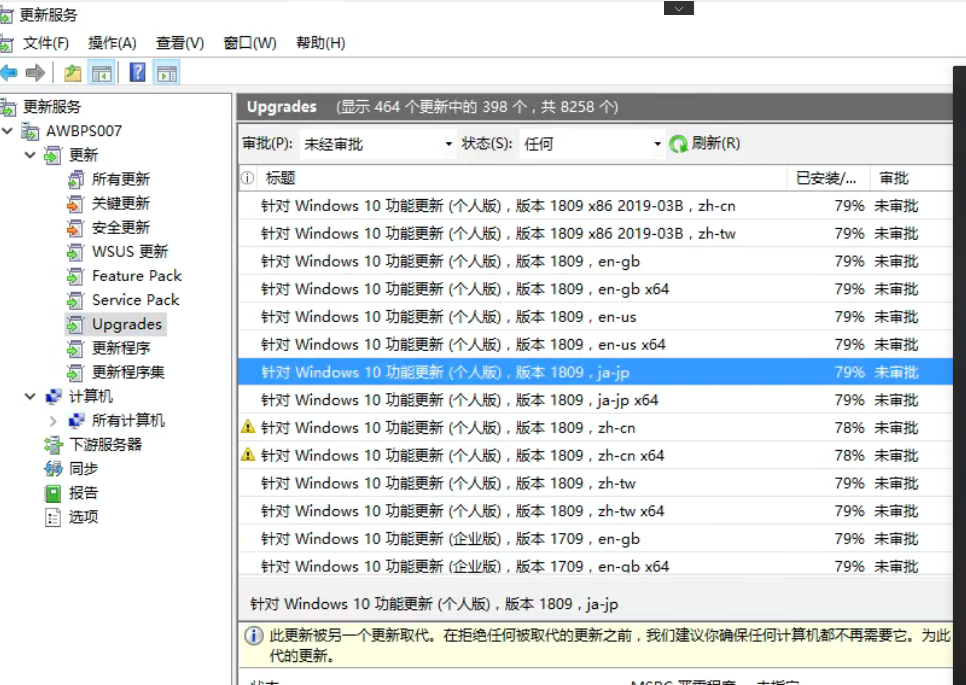Click the WSUS 更新 node icon
The width and height of the screenshot is (966, 685).
pyautogui.click(x=75, y=252)
